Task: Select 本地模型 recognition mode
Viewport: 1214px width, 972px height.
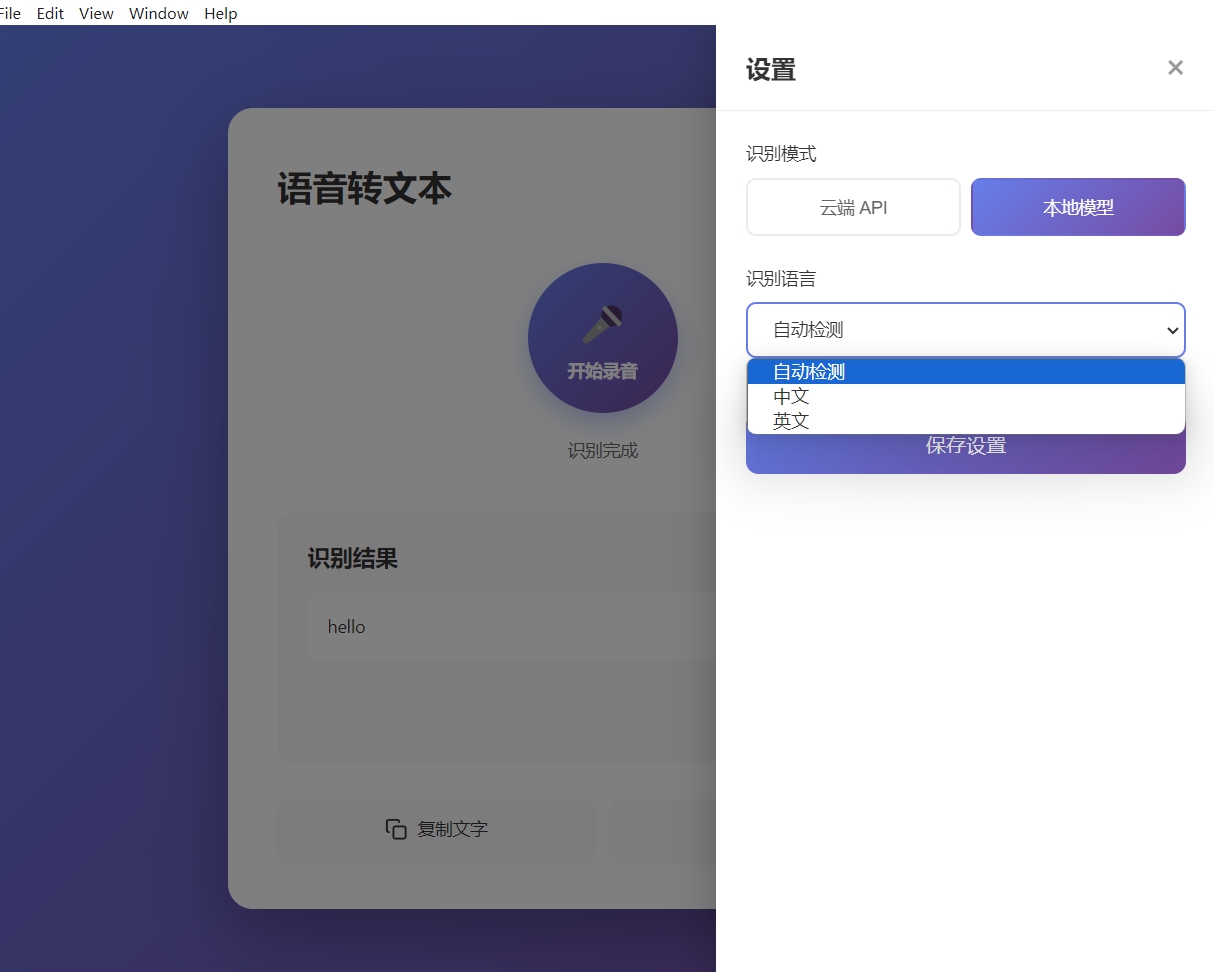Action: (x=1077, y=207)
